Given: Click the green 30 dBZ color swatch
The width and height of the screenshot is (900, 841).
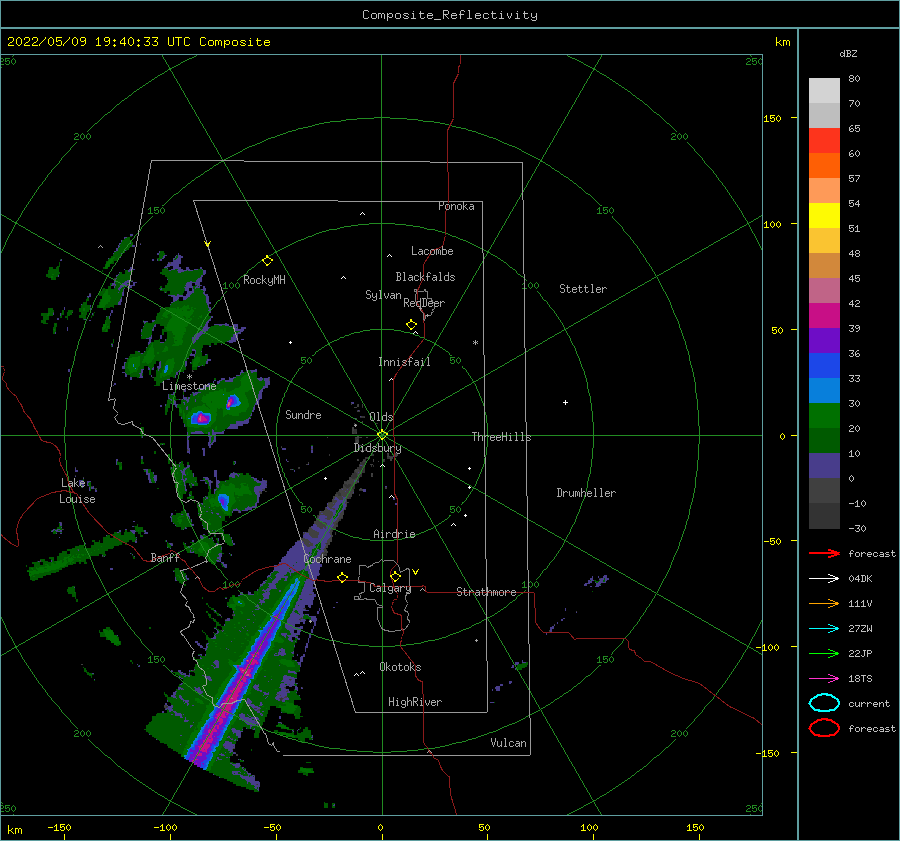Looking at the screenshot, I should (824, 415).
